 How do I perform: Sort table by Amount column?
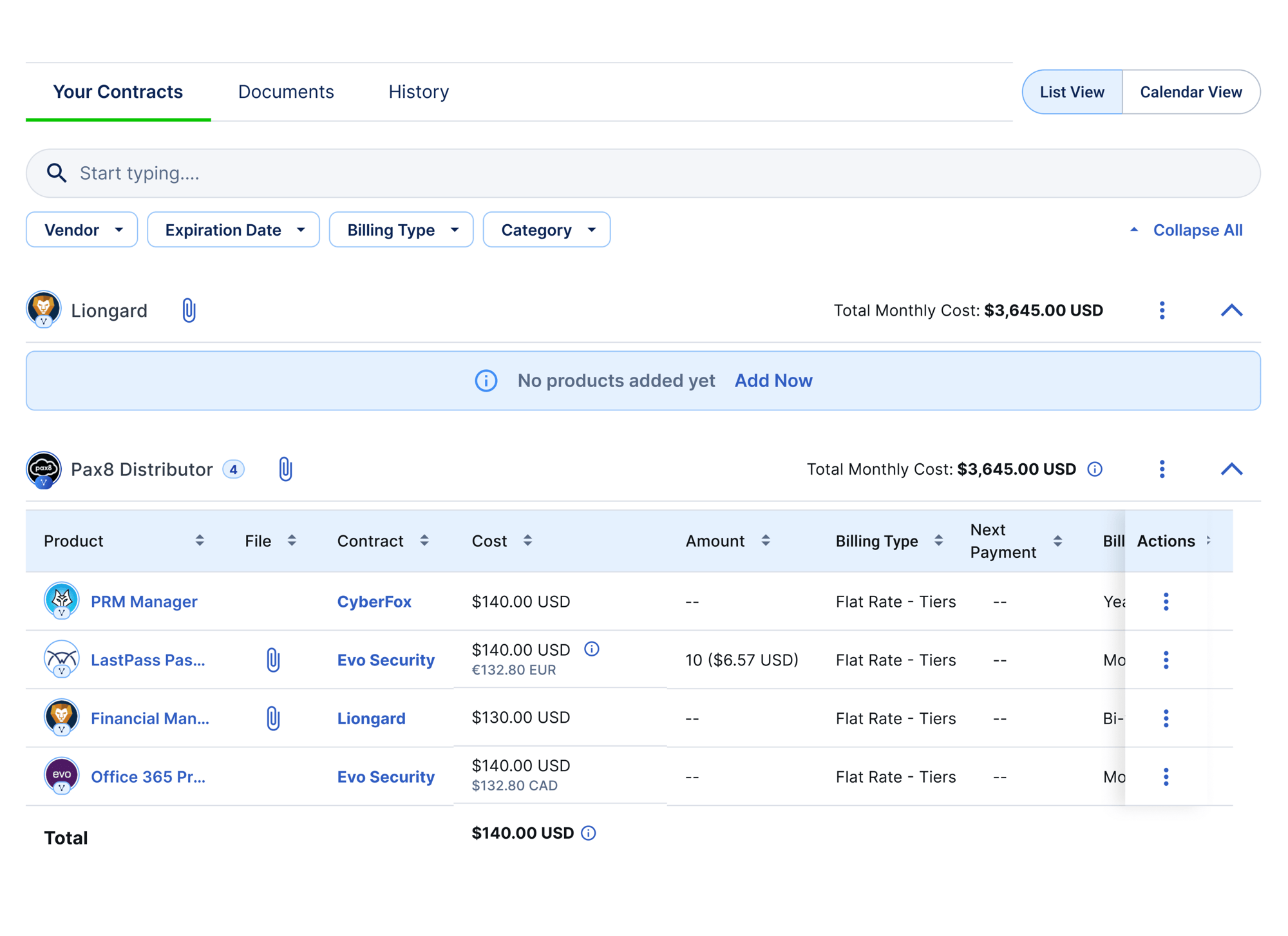[x=766, y=541]
